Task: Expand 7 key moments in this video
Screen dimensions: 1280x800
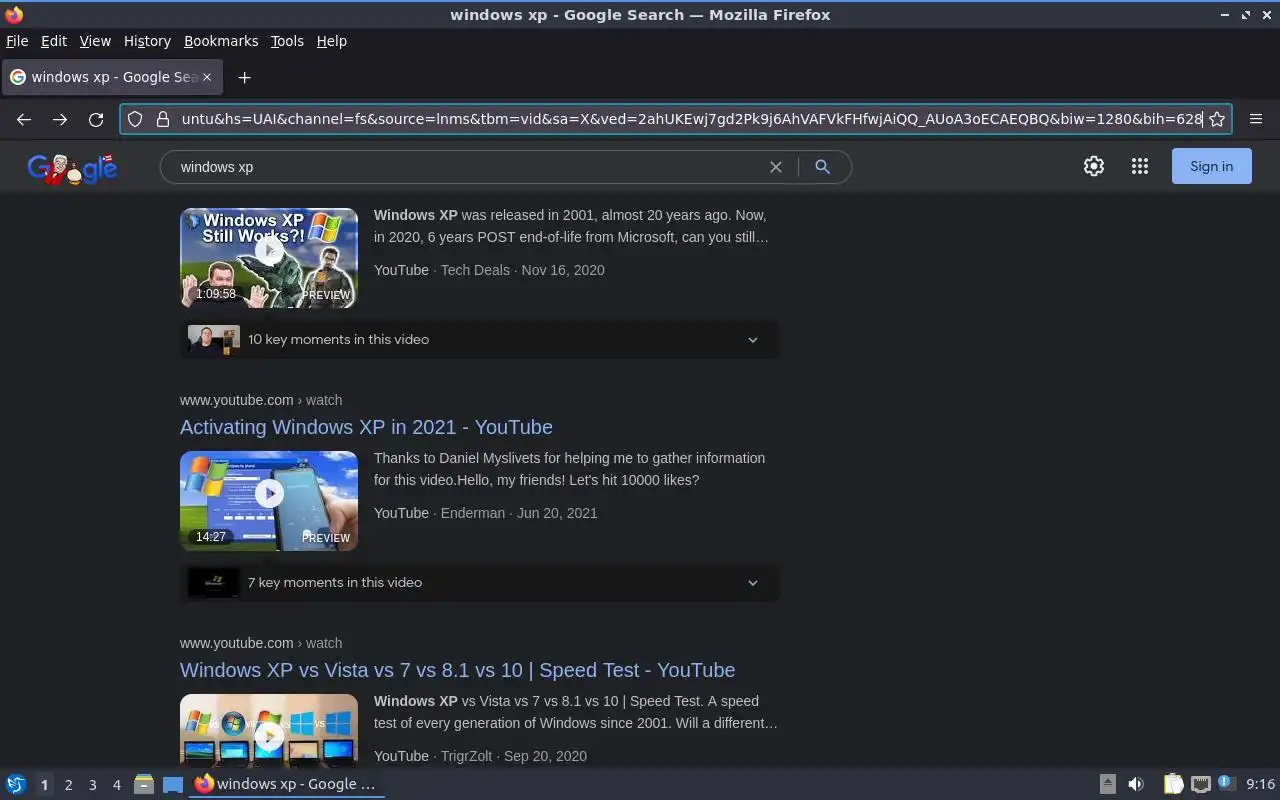Action: click(x=480, y=583)
